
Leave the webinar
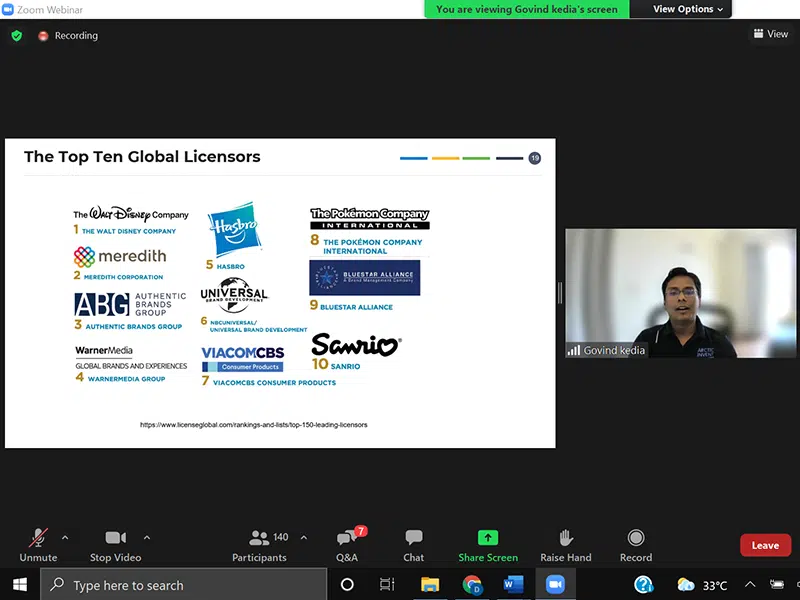[765, 545]
